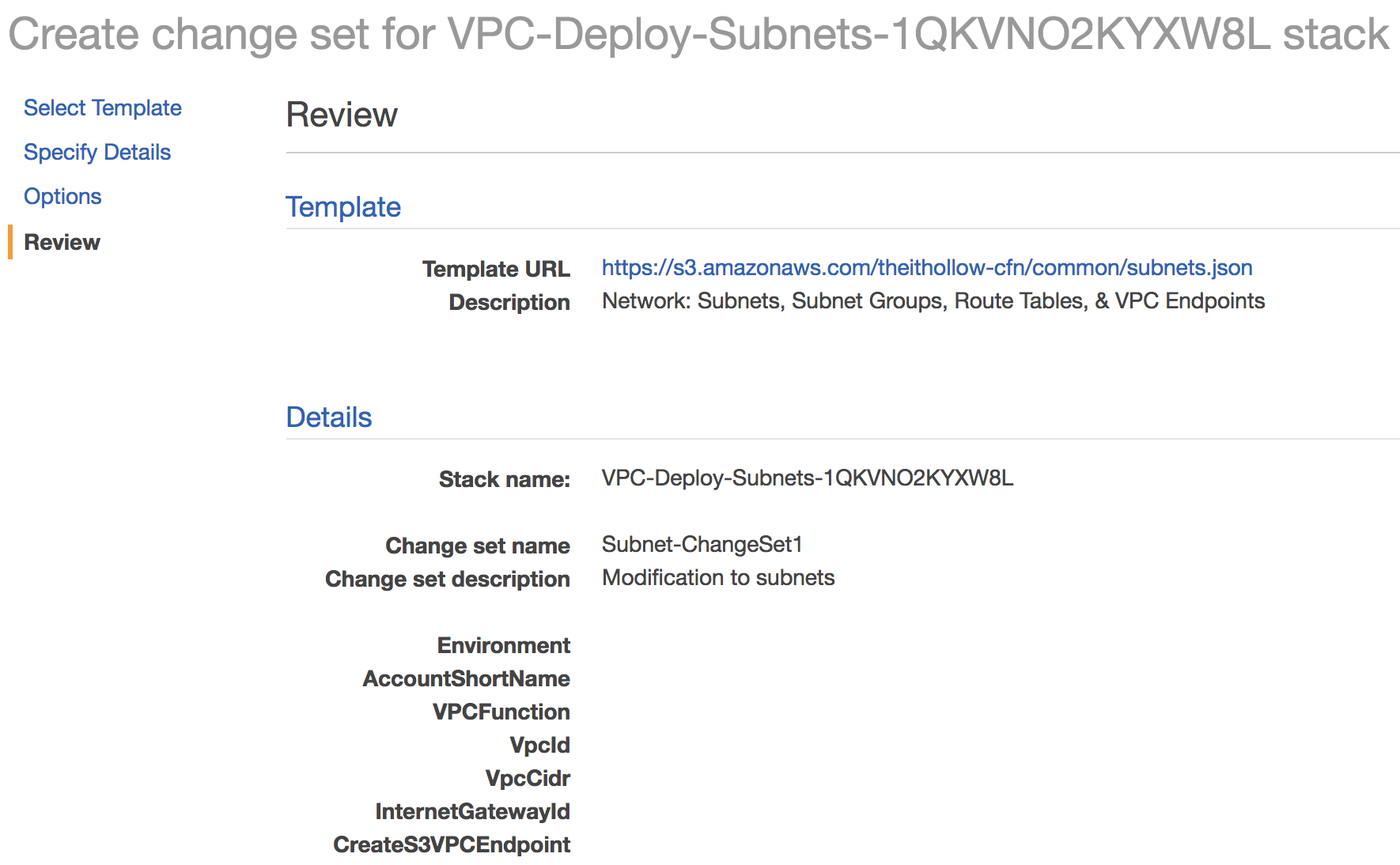Click the CreateS3VPCEndpoint parameter label

point(451,845)
